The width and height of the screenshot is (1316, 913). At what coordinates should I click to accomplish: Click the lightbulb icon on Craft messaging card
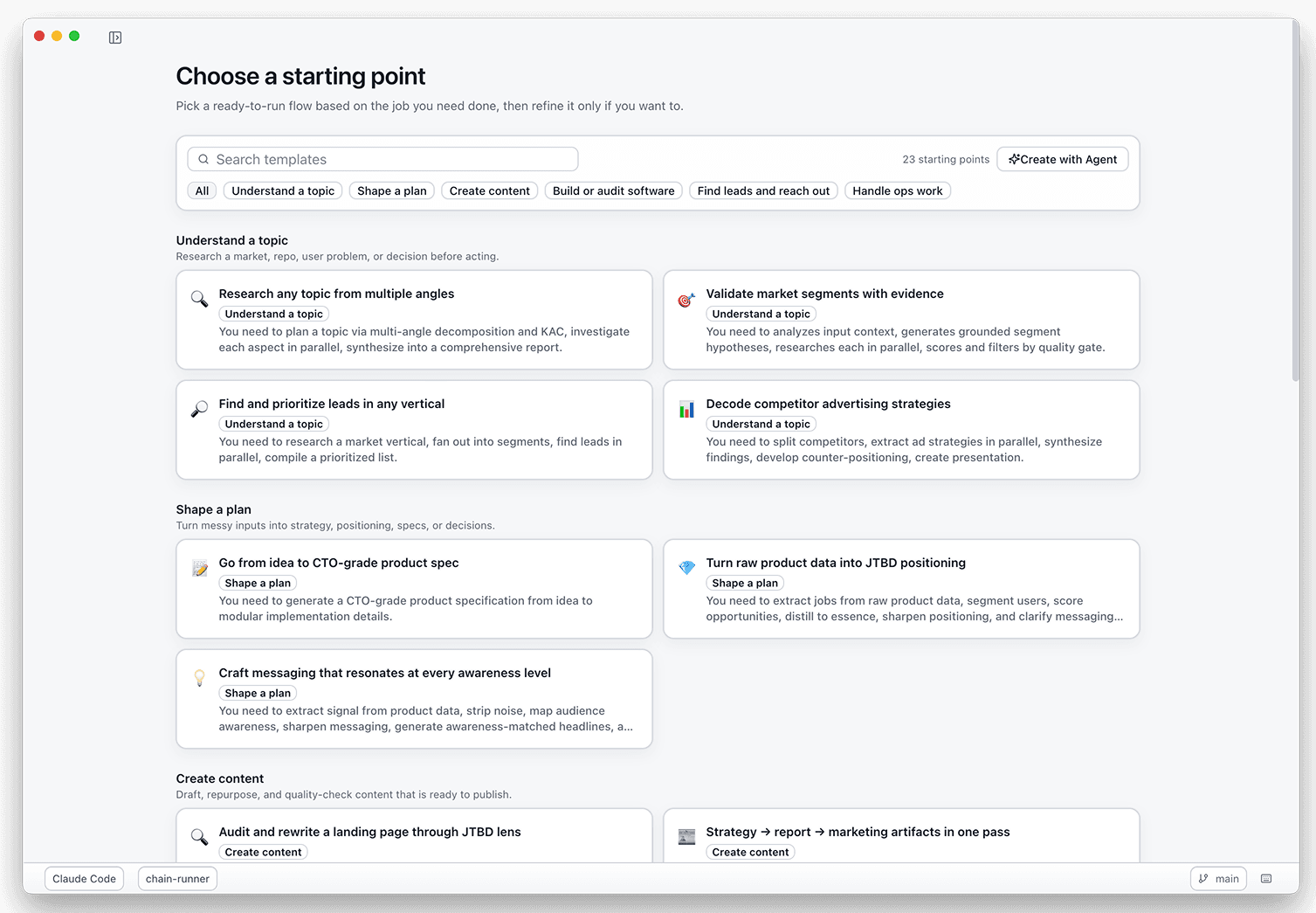click(x=198, y=678)
